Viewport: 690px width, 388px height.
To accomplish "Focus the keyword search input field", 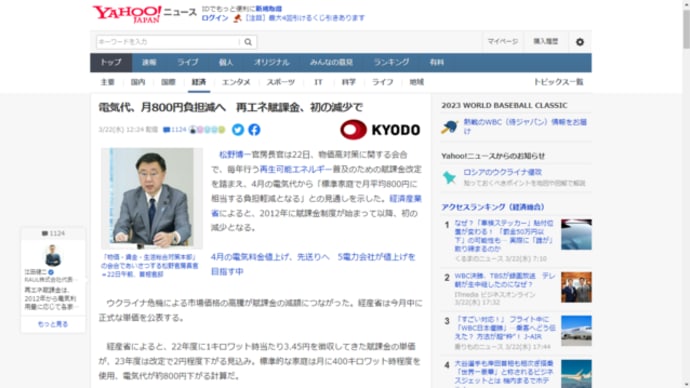I will 168,42.
